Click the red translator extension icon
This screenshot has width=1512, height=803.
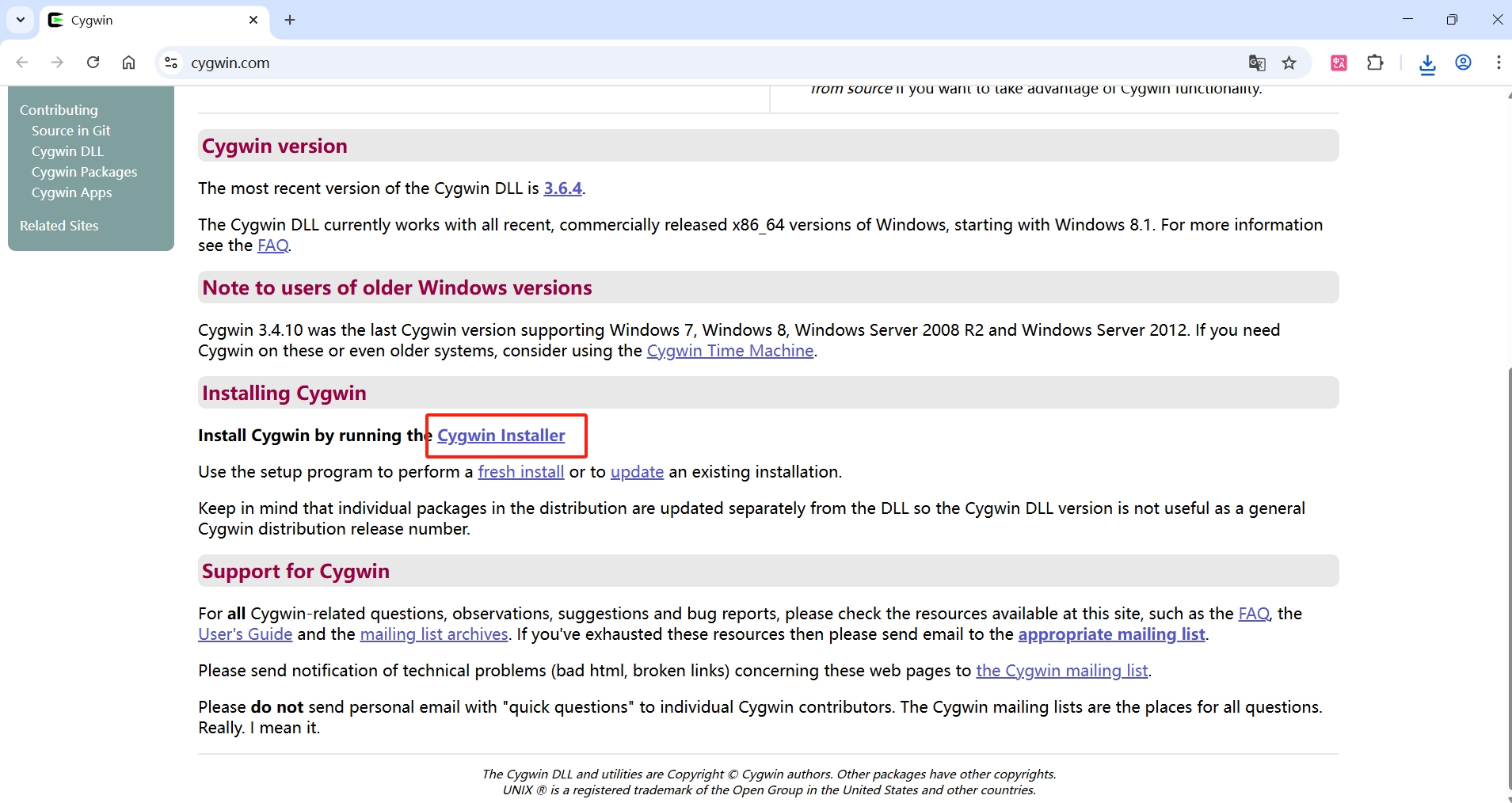pos(1339,63)
